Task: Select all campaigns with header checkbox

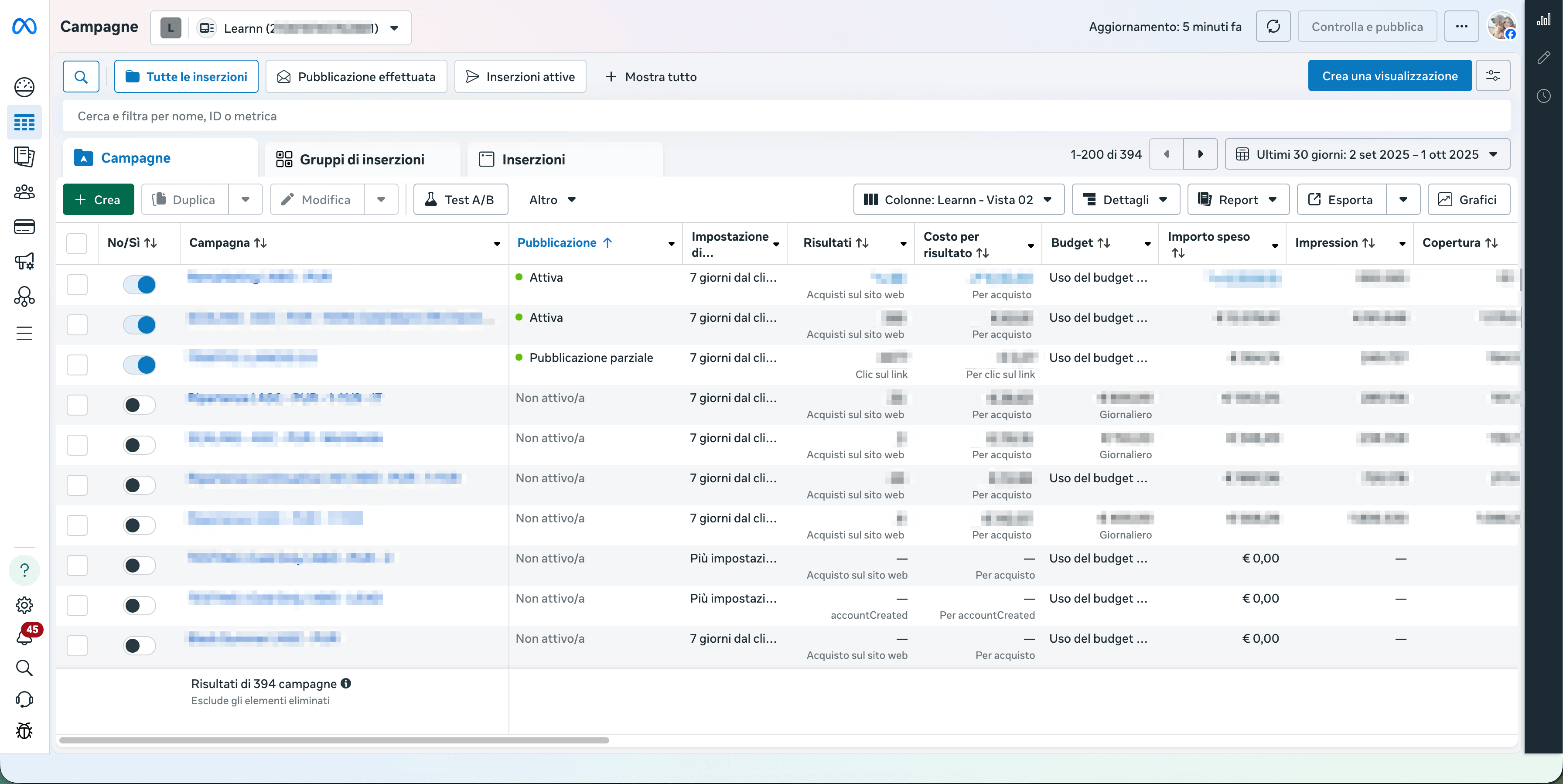Action: [x=77, y=243]
